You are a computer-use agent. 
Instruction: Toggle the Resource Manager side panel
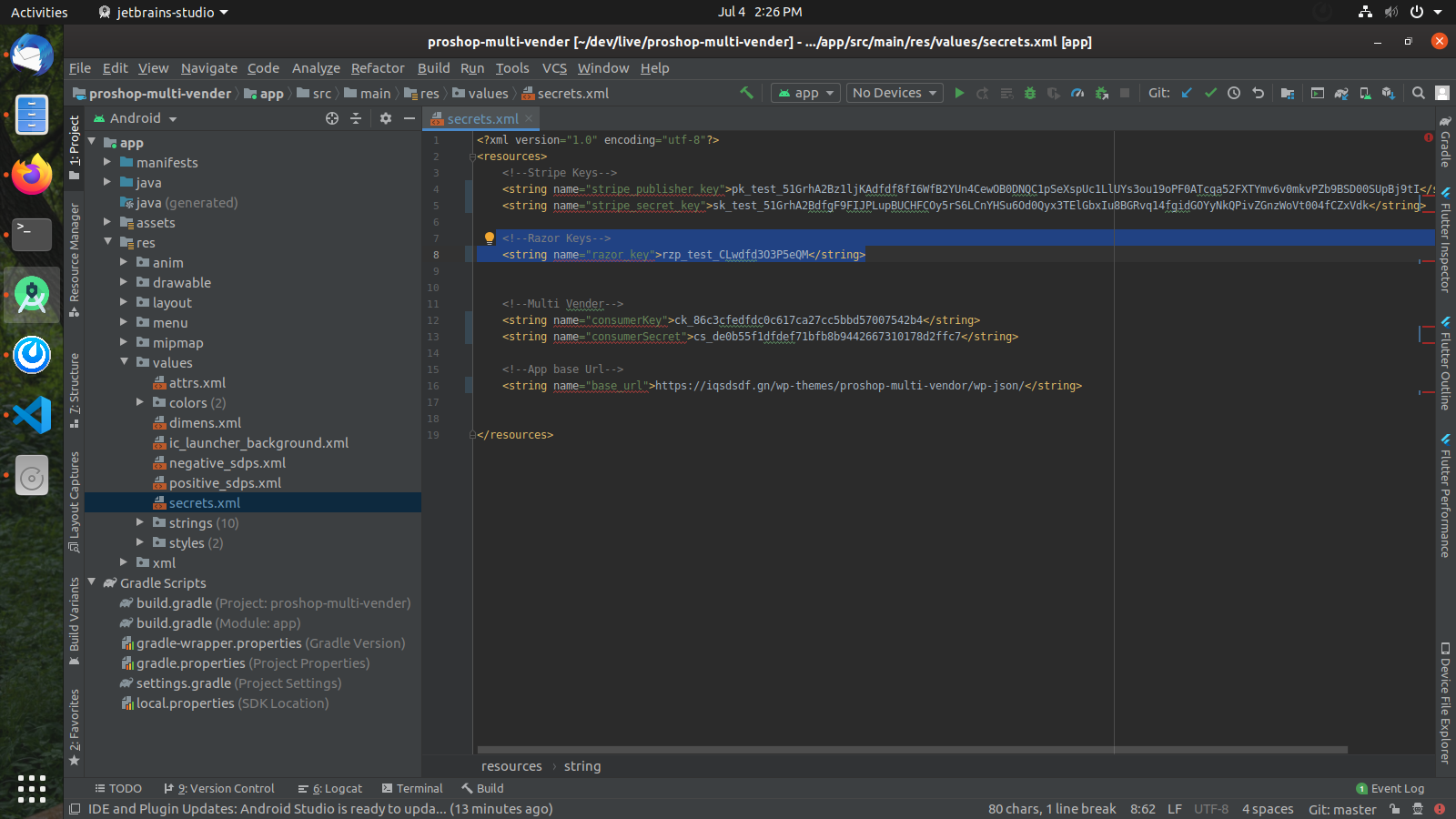75,260
